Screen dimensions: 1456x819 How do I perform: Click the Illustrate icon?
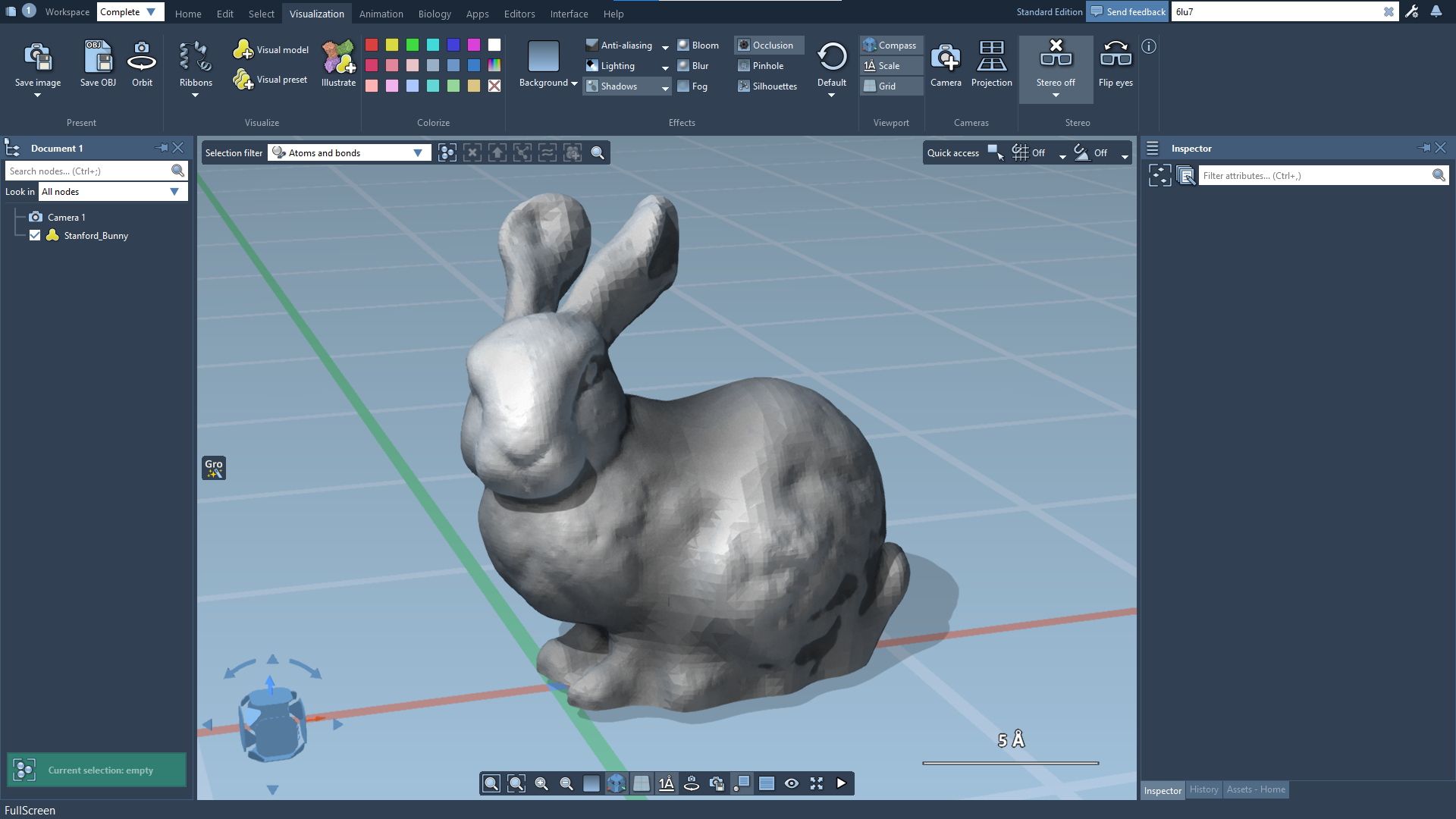(338, 57)
